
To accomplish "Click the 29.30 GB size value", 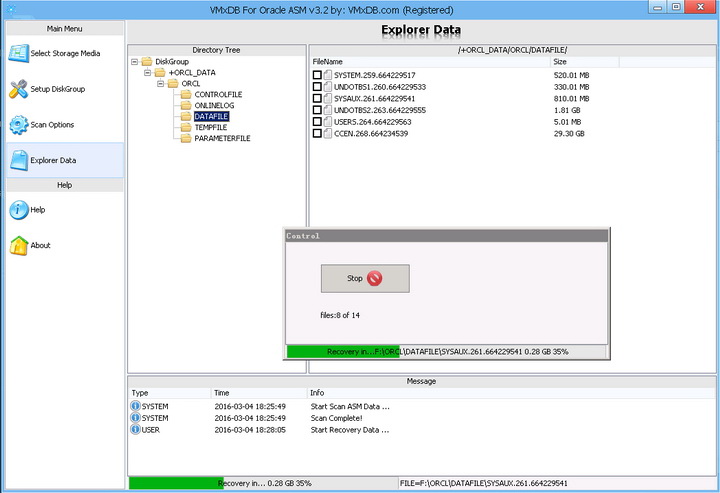I will pos(569,134).
